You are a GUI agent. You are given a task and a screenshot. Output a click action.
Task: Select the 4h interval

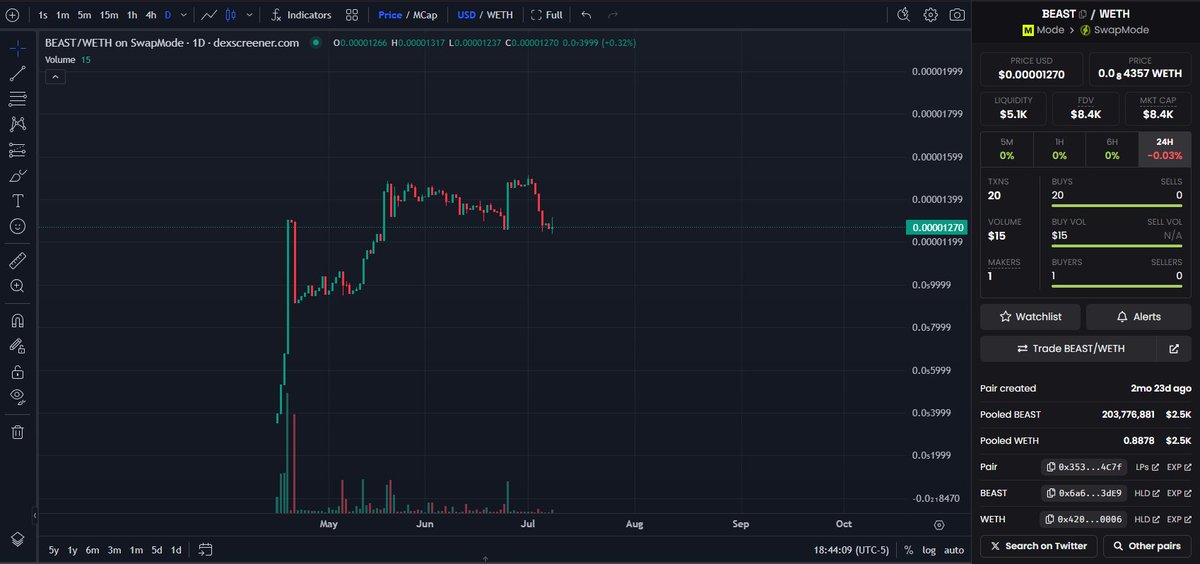pos(150,15)
